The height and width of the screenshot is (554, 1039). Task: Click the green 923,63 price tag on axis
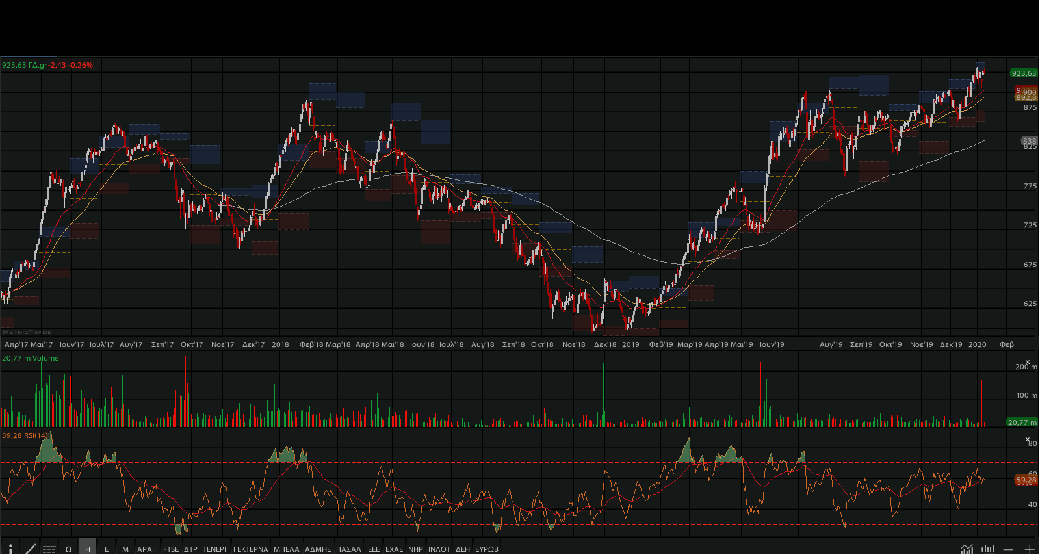(x=1022, y=73)
